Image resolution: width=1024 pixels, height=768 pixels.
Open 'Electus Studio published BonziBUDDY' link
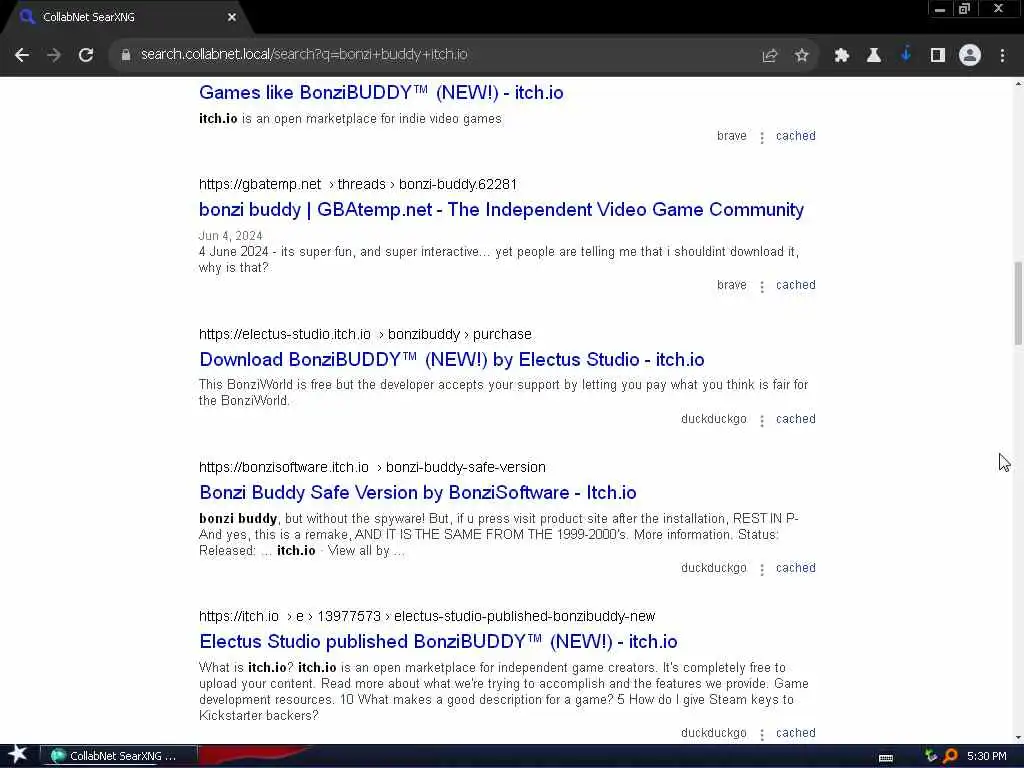point(438,642)
